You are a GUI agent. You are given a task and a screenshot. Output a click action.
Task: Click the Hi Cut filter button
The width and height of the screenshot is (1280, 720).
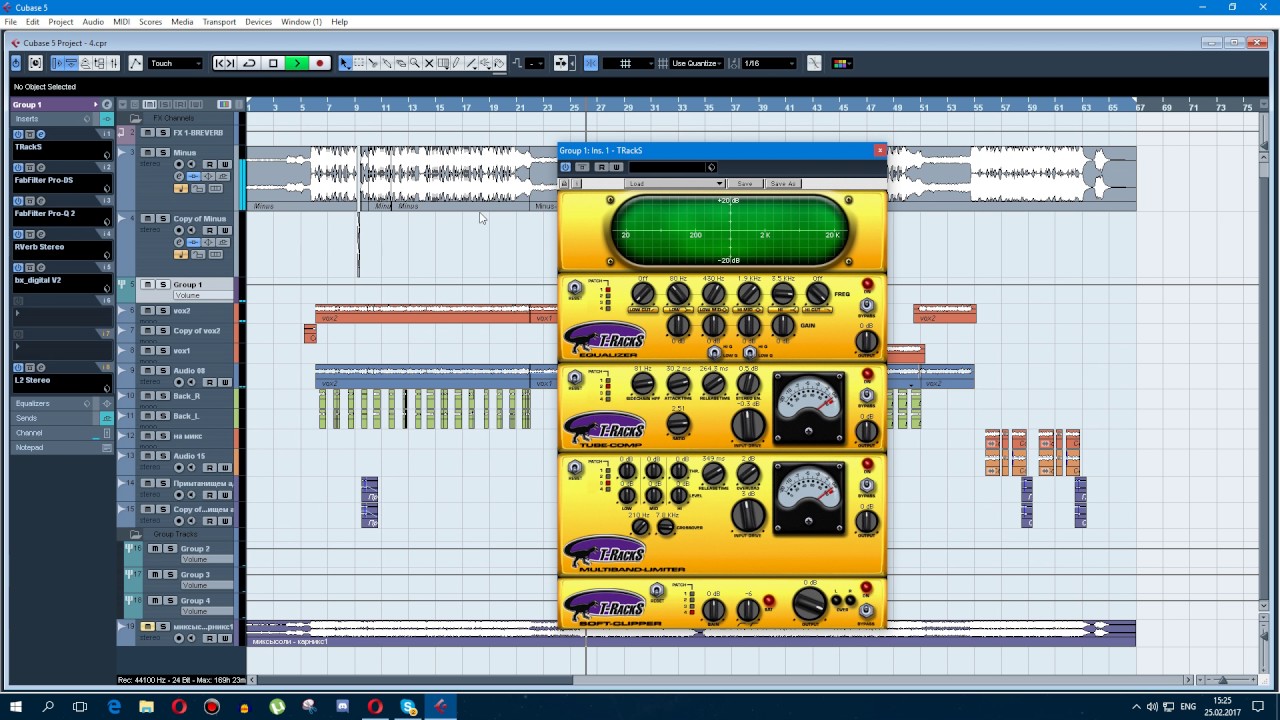[x=817, y=310]
